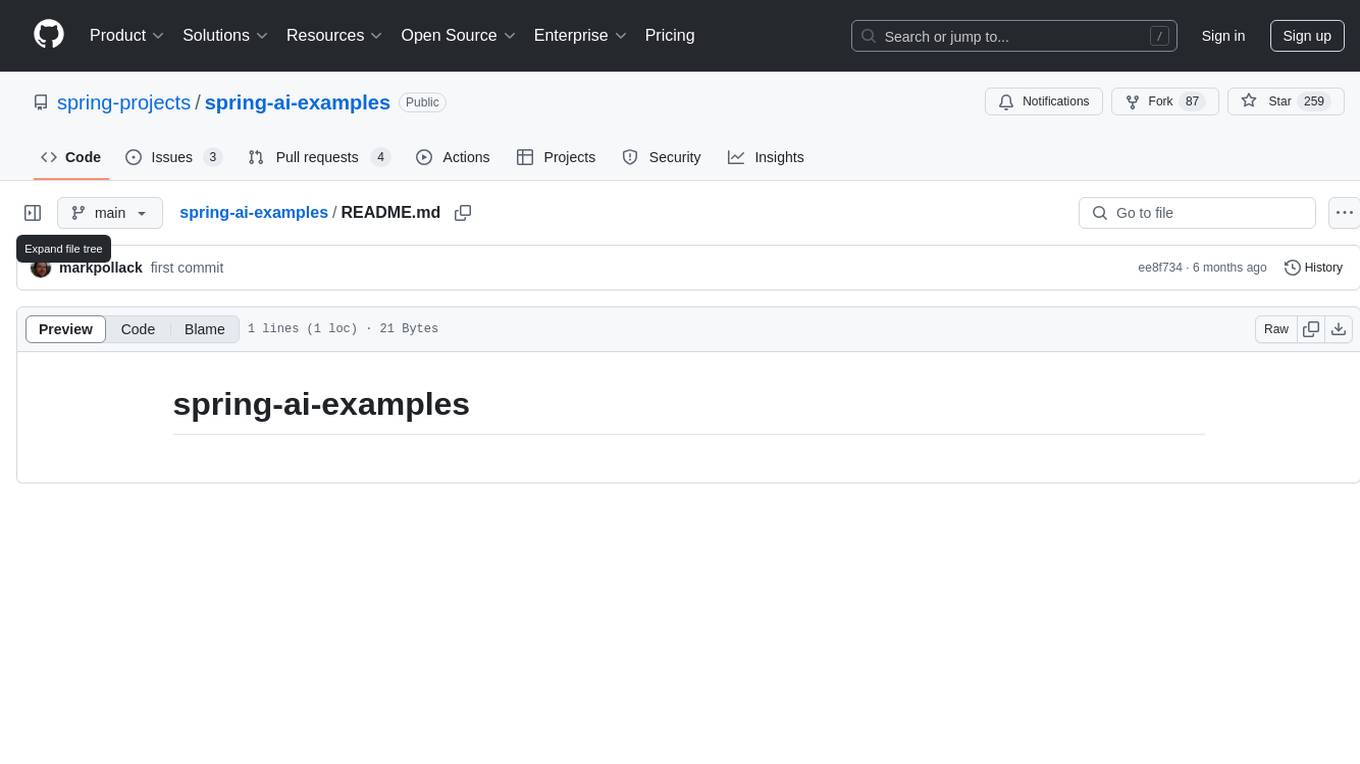Select the Preview file view
The height and width of the screenshot is (764, 1360).
click(66, 329)
